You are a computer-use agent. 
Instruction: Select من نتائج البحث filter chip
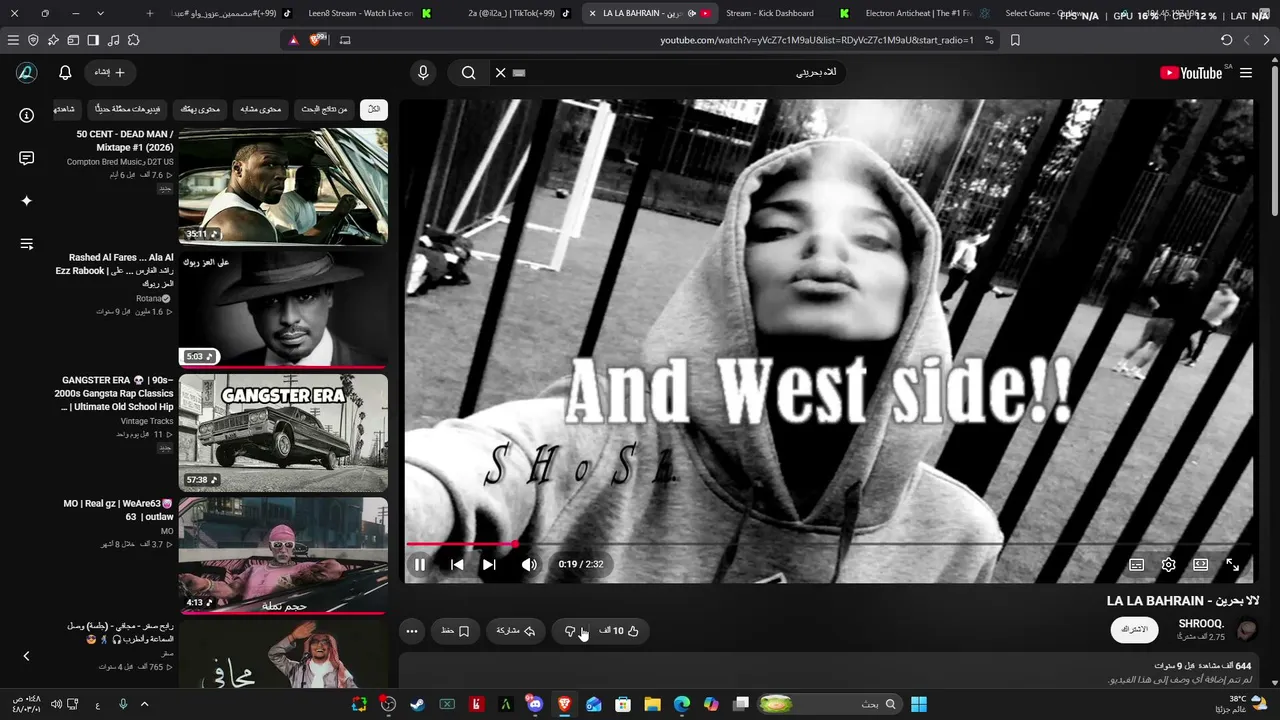pos(324,109)
